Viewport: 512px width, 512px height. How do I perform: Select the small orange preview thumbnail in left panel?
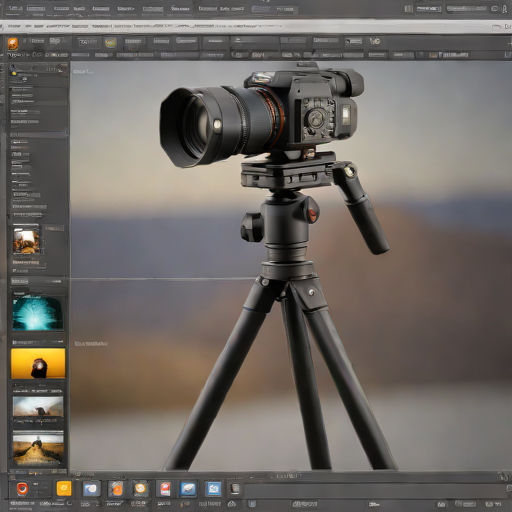click(26, 240)
